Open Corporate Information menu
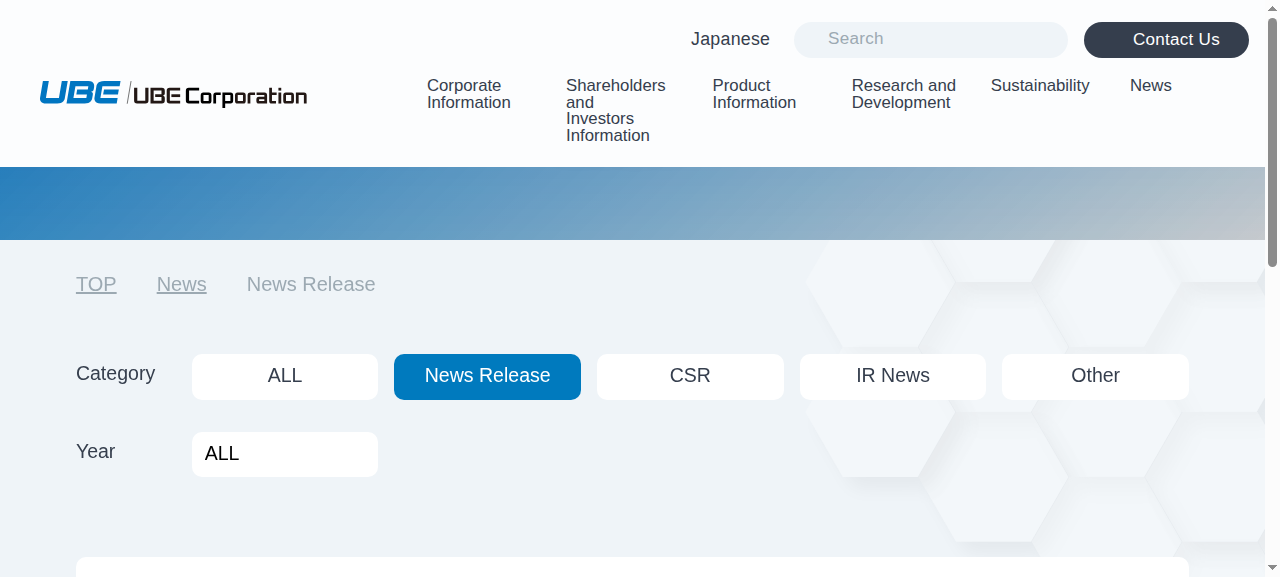The height and width of the screenshot is (577, 1280). 469,94
